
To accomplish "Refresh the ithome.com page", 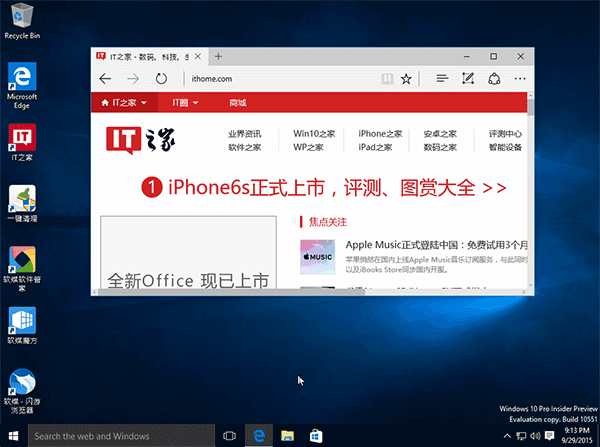I will tap(161, 79).
